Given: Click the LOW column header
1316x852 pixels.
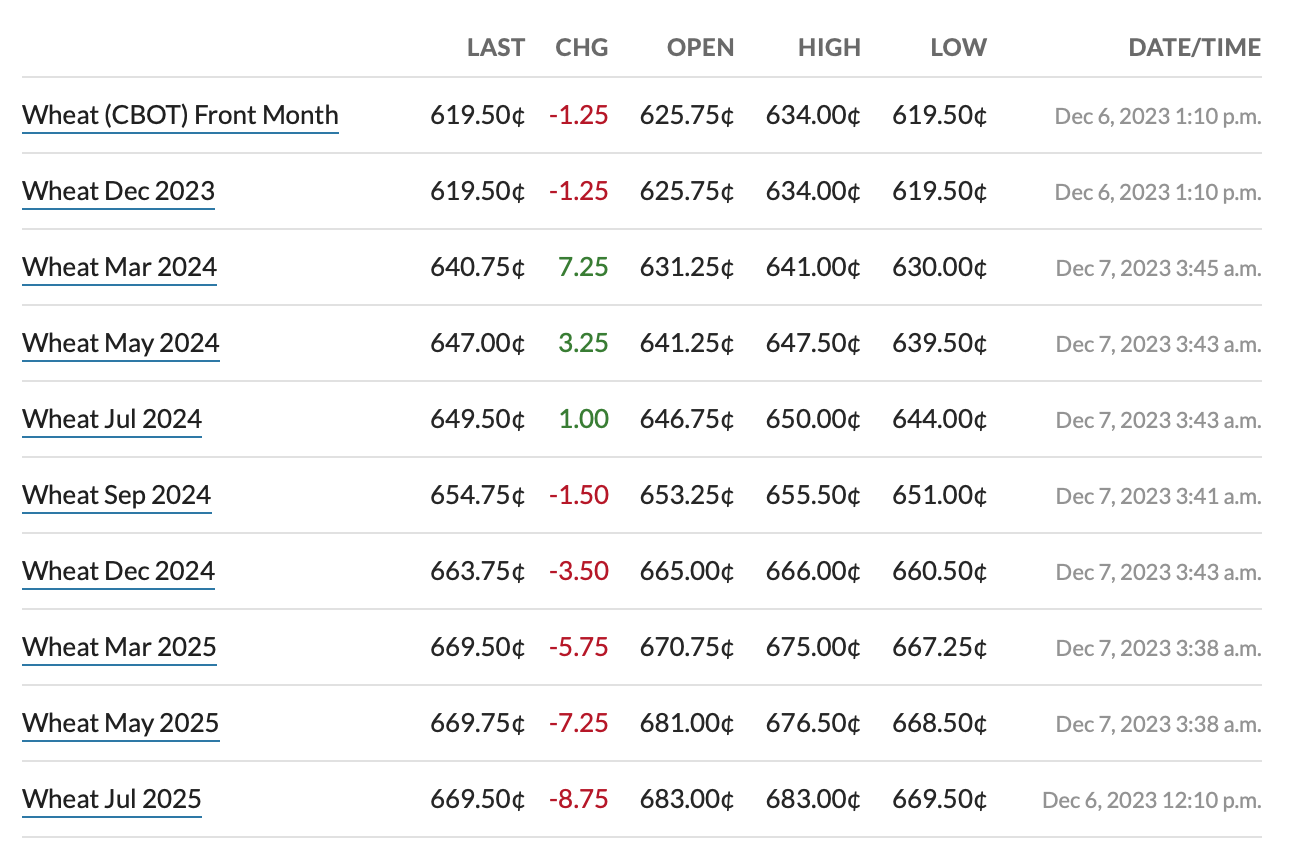Looking at the screenshot, I should pos(958,47).
